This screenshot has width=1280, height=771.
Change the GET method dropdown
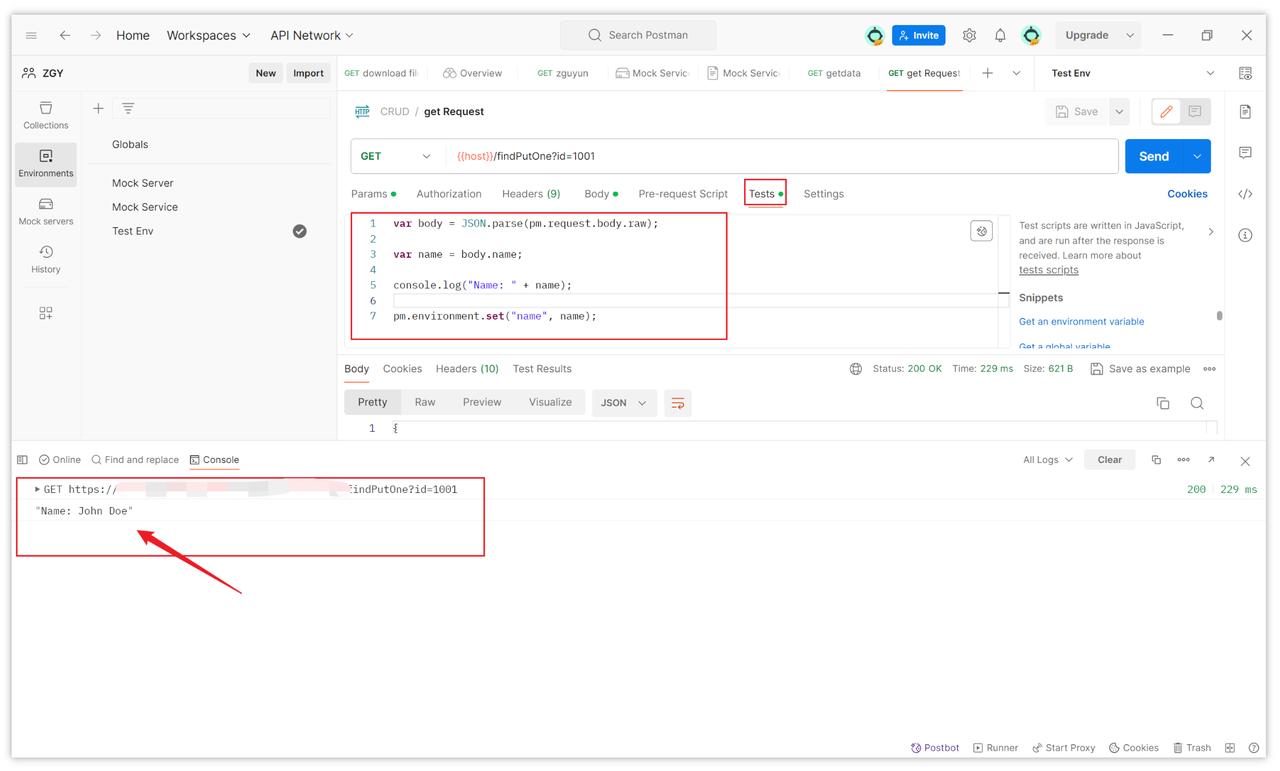(x=396, y=156)
